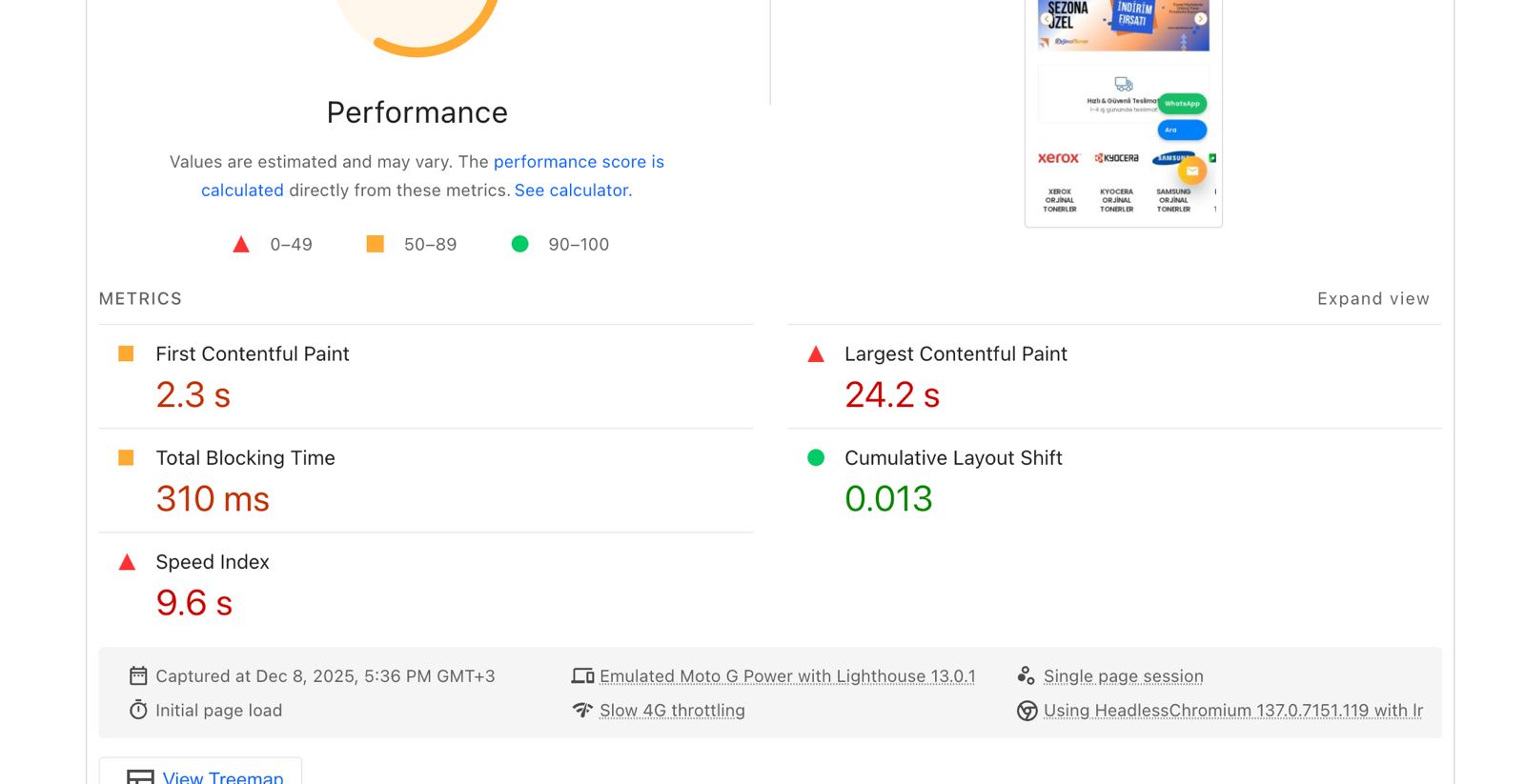Viewport: 1525px width, 784px height.
Task: Open Emulated Moto G Power with Lighthouse details
Action: (787, 676)
